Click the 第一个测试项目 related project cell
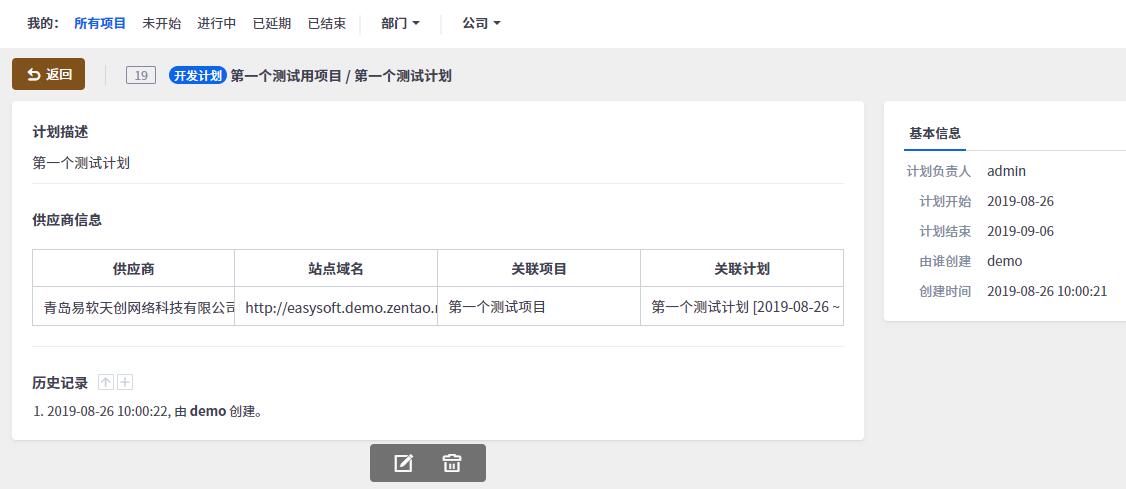The width and height of the screenshot is (1126, 489). point(498,307)
